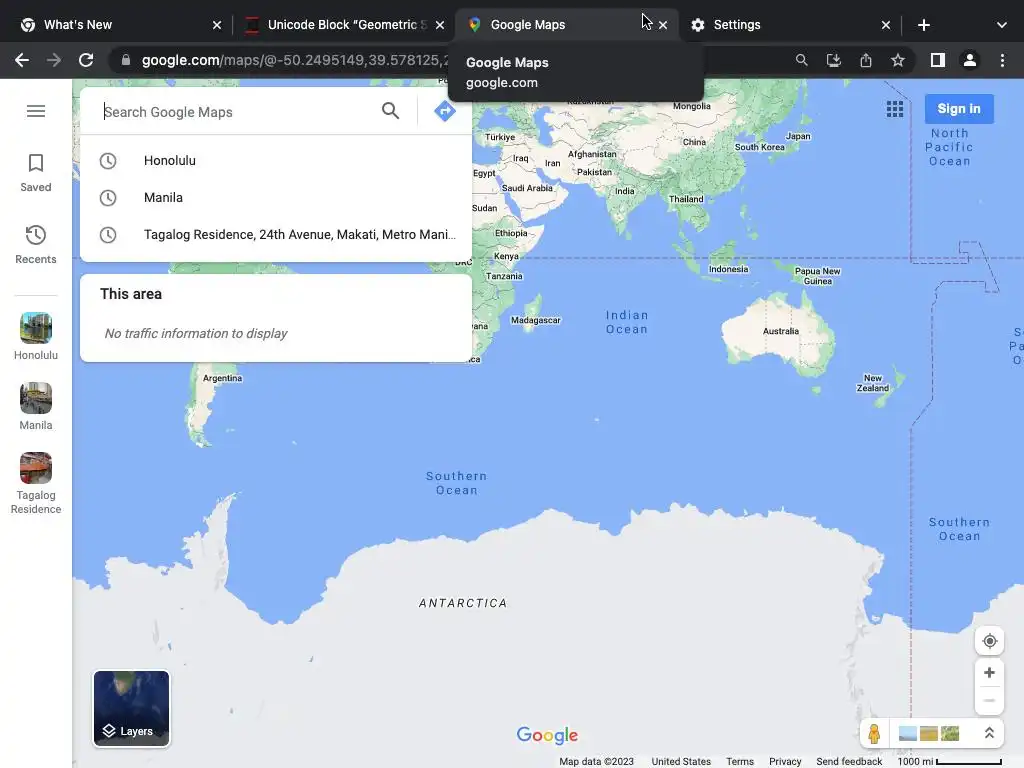Screen dimensions: 1024x768
Task: Open the Google Maps hamburger menu
Action: coord(36,111)
